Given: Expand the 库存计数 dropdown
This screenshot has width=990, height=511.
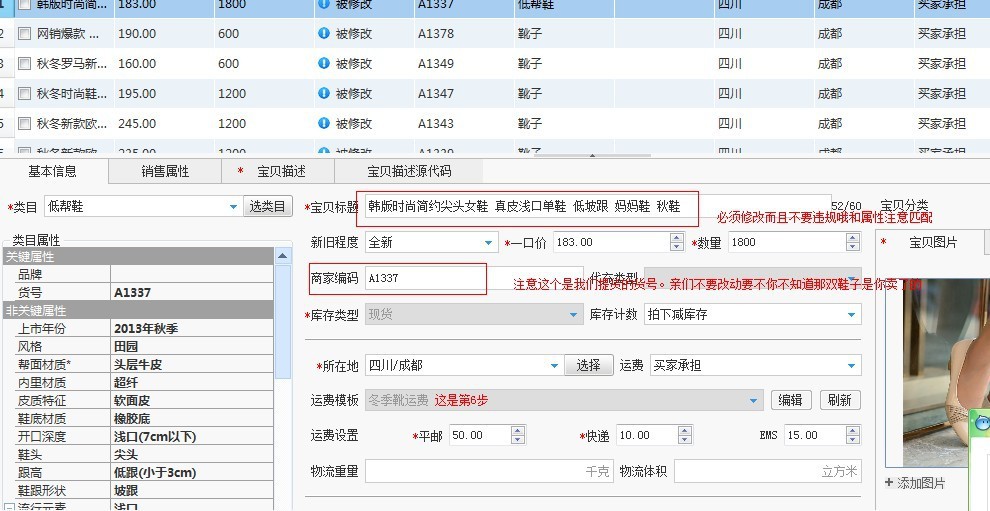Looking at the screenshot, I should pos(852,315).
